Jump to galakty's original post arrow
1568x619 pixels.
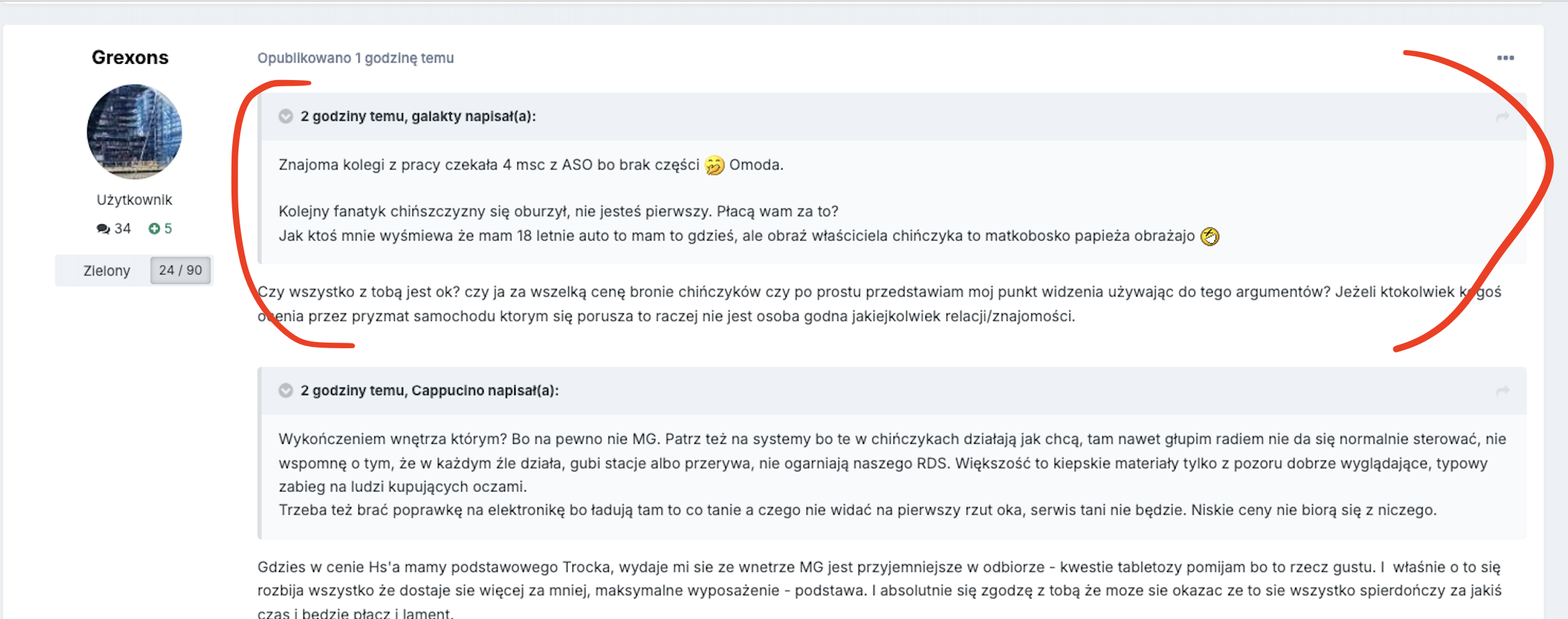[x=1502, y=117]
